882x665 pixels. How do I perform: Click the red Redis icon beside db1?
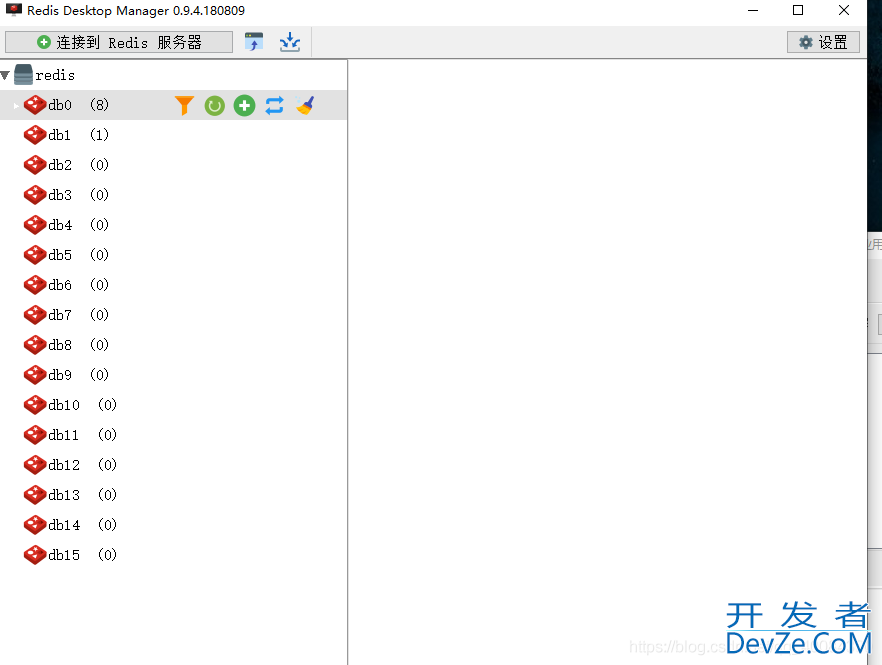[35, 135]
